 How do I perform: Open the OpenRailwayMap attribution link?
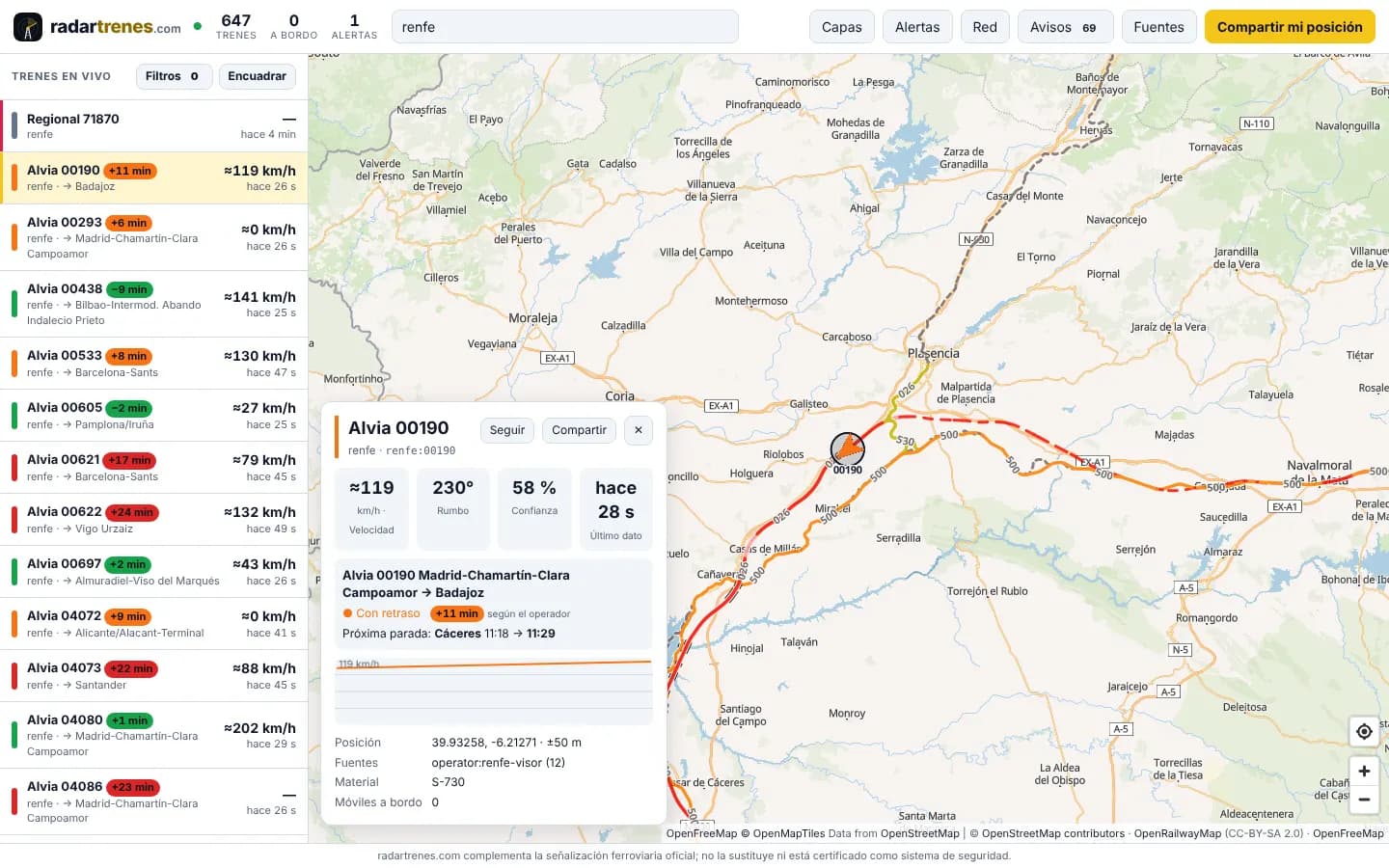pos(1178,833)
